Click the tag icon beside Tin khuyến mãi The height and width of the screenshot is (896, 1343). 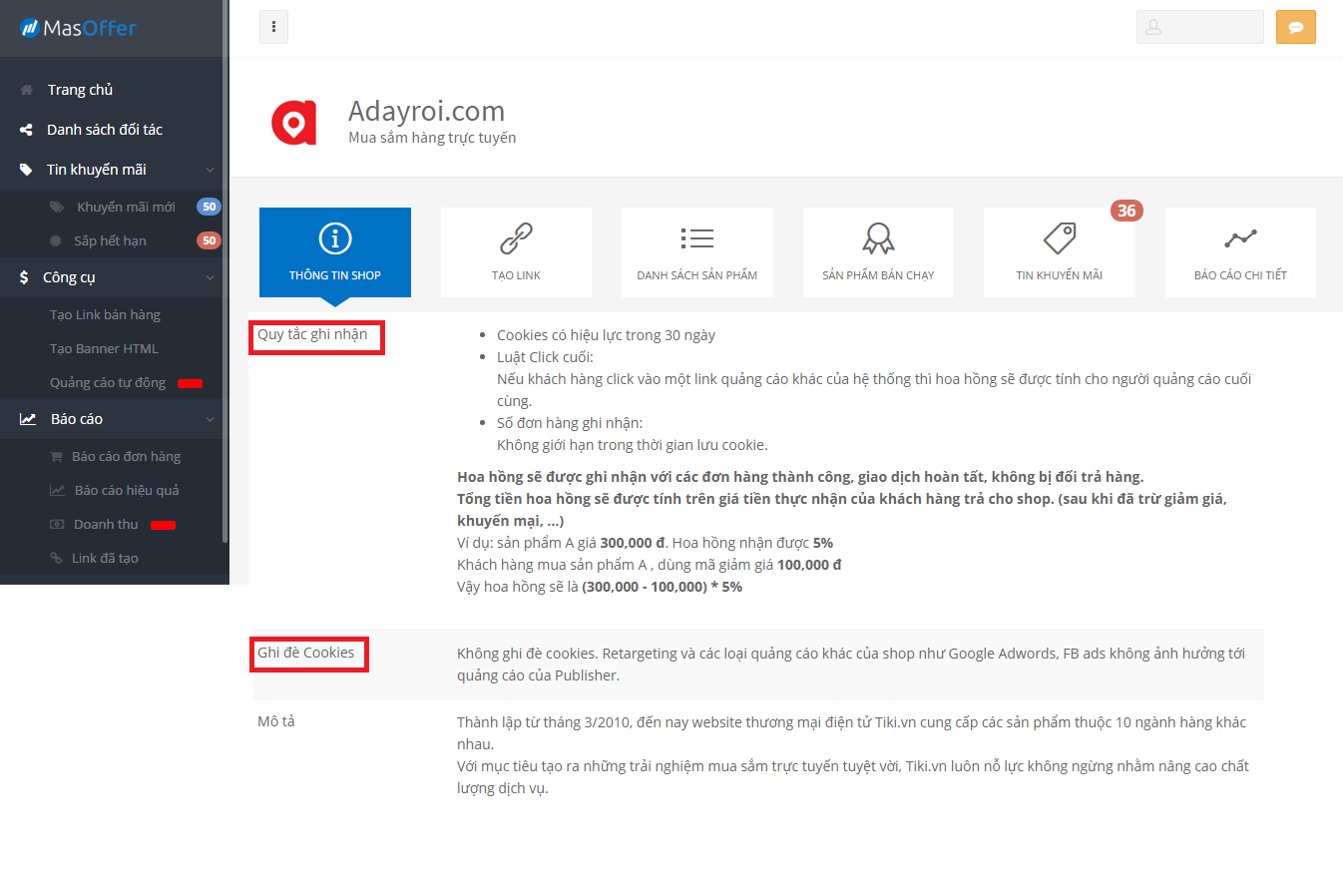[26, 170]
